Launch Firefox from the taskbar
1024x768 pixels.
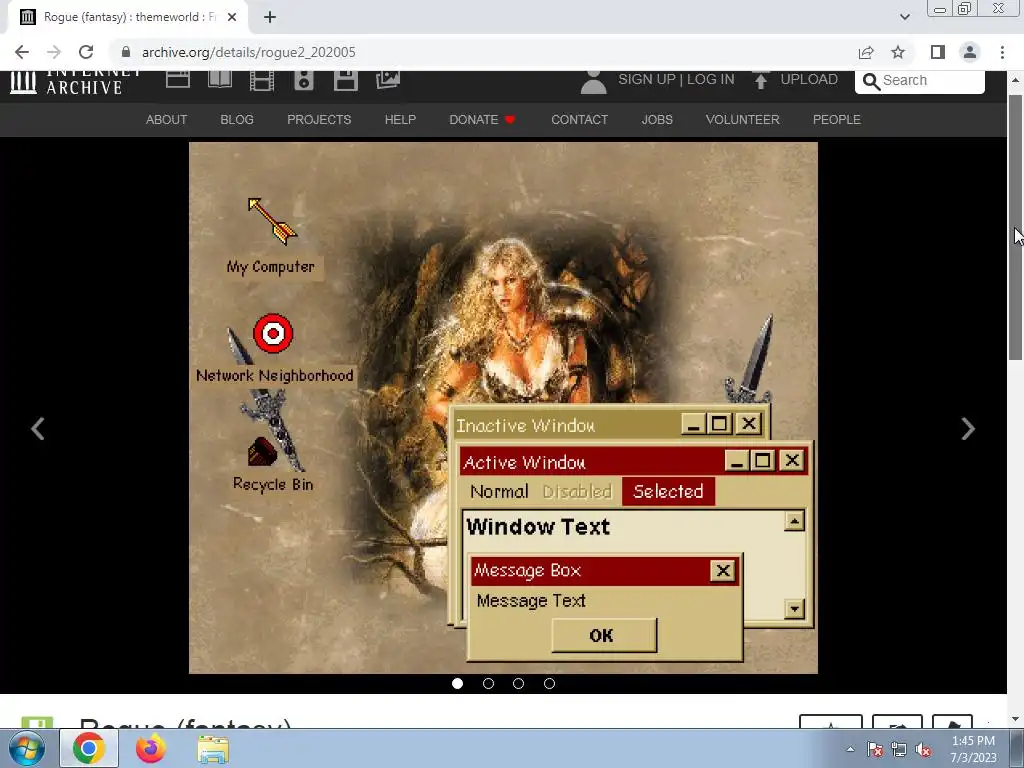(151, 748)
